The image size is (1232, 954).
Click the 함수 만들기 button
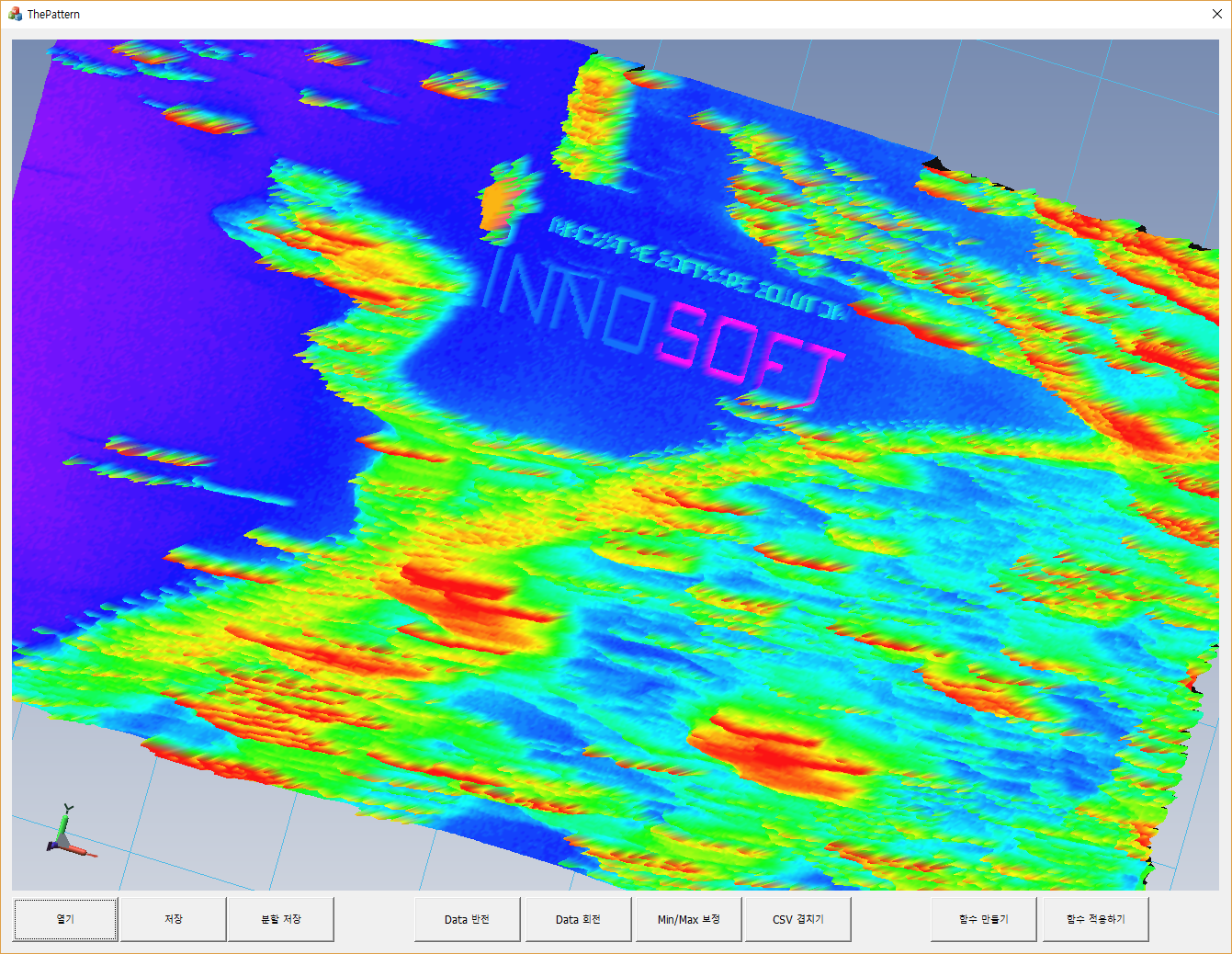tap(984, 919)
